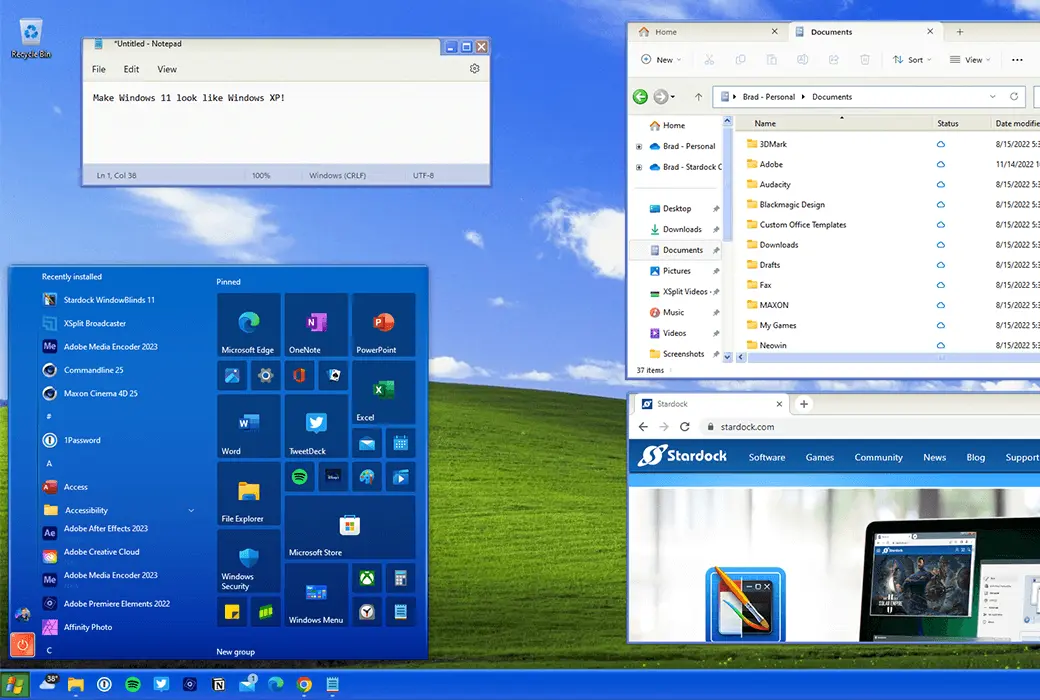
Task: Open the Office small tile
Action: point(299,376)
